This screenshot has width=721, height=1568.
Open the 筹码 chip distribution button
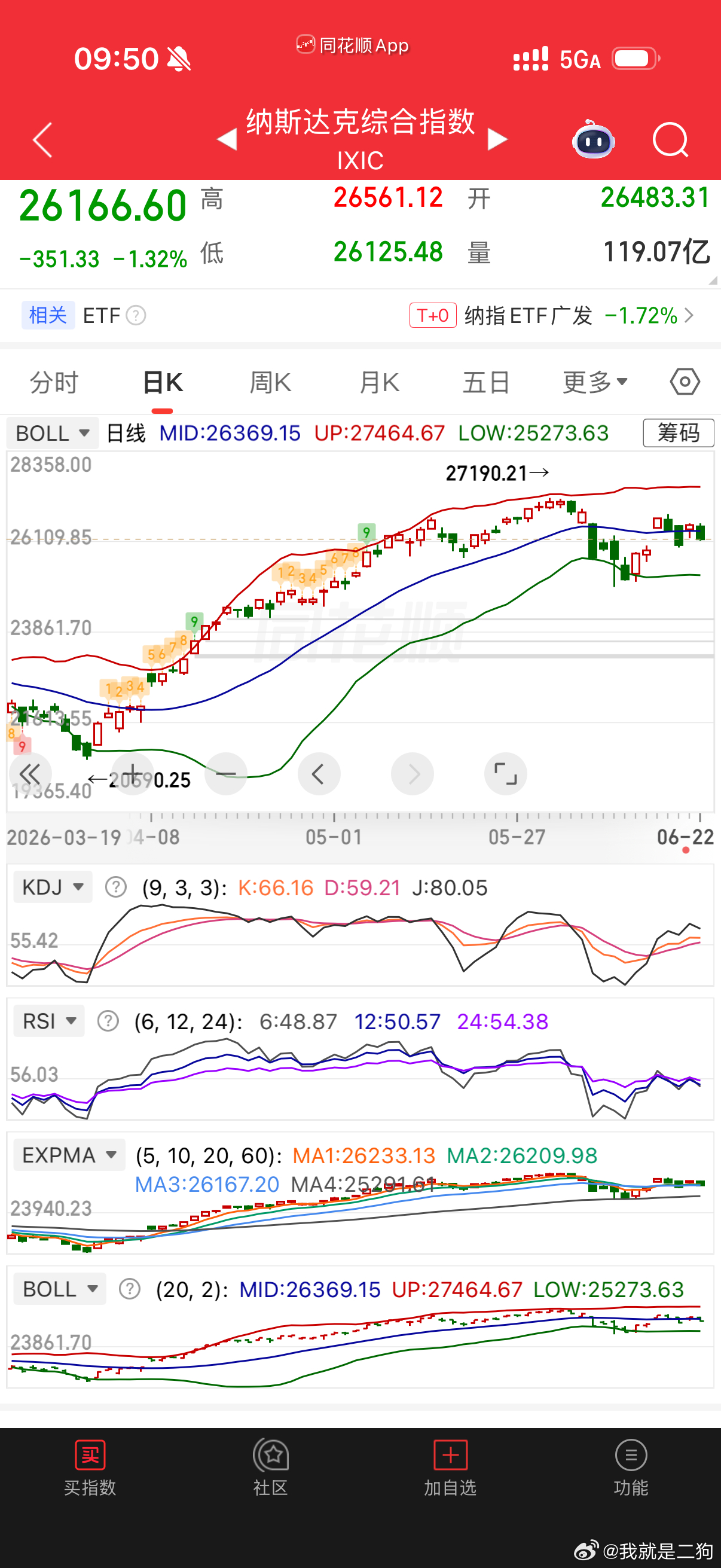point(679,433)
